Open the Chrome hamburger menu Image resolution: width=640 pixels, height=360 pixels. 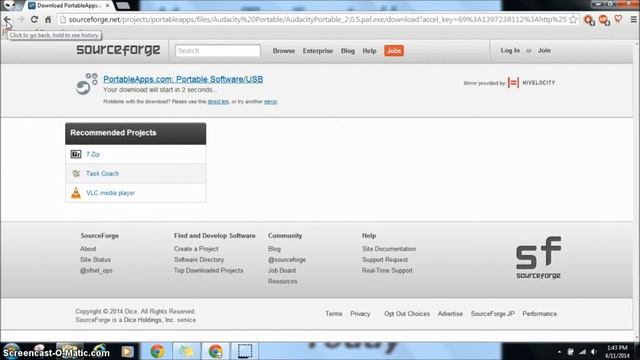click(633, 19)
